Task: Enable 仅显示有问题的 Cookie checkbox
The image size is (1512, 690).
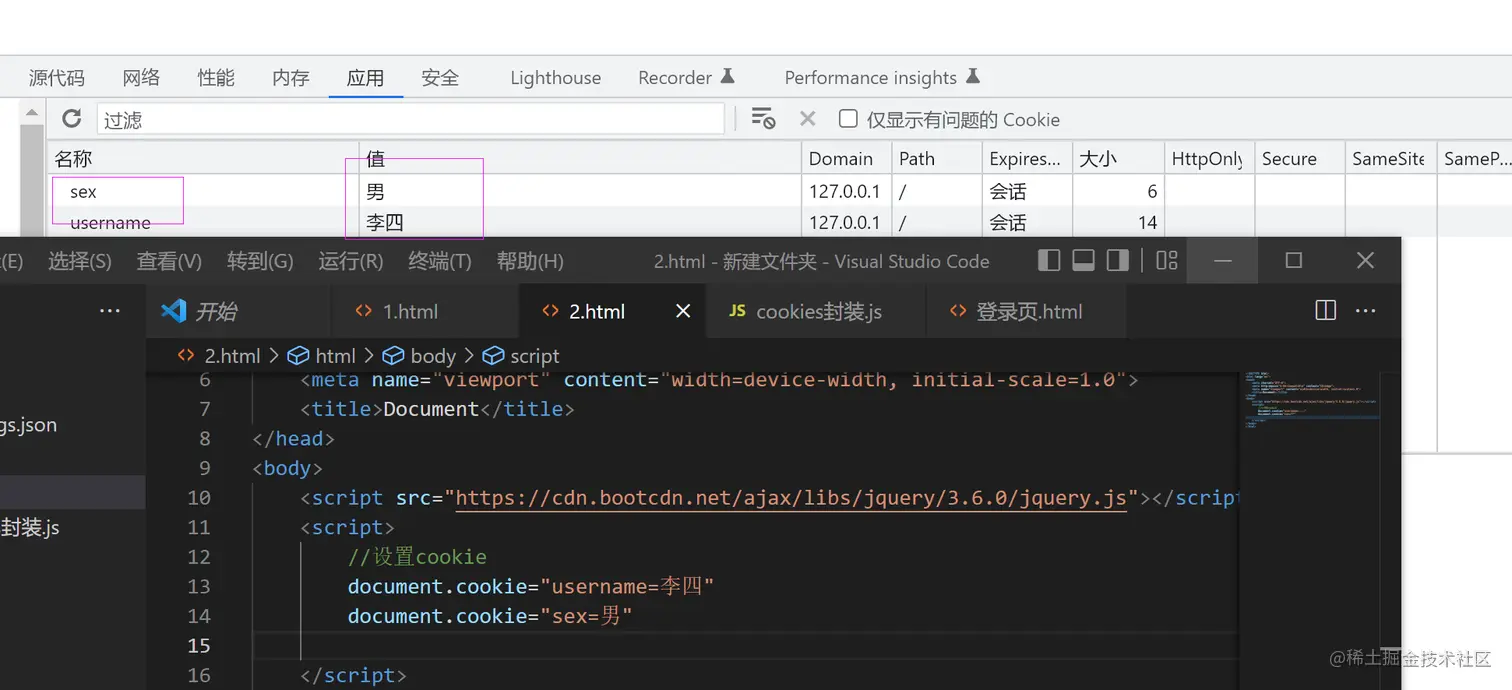Action: click(848, 118)
